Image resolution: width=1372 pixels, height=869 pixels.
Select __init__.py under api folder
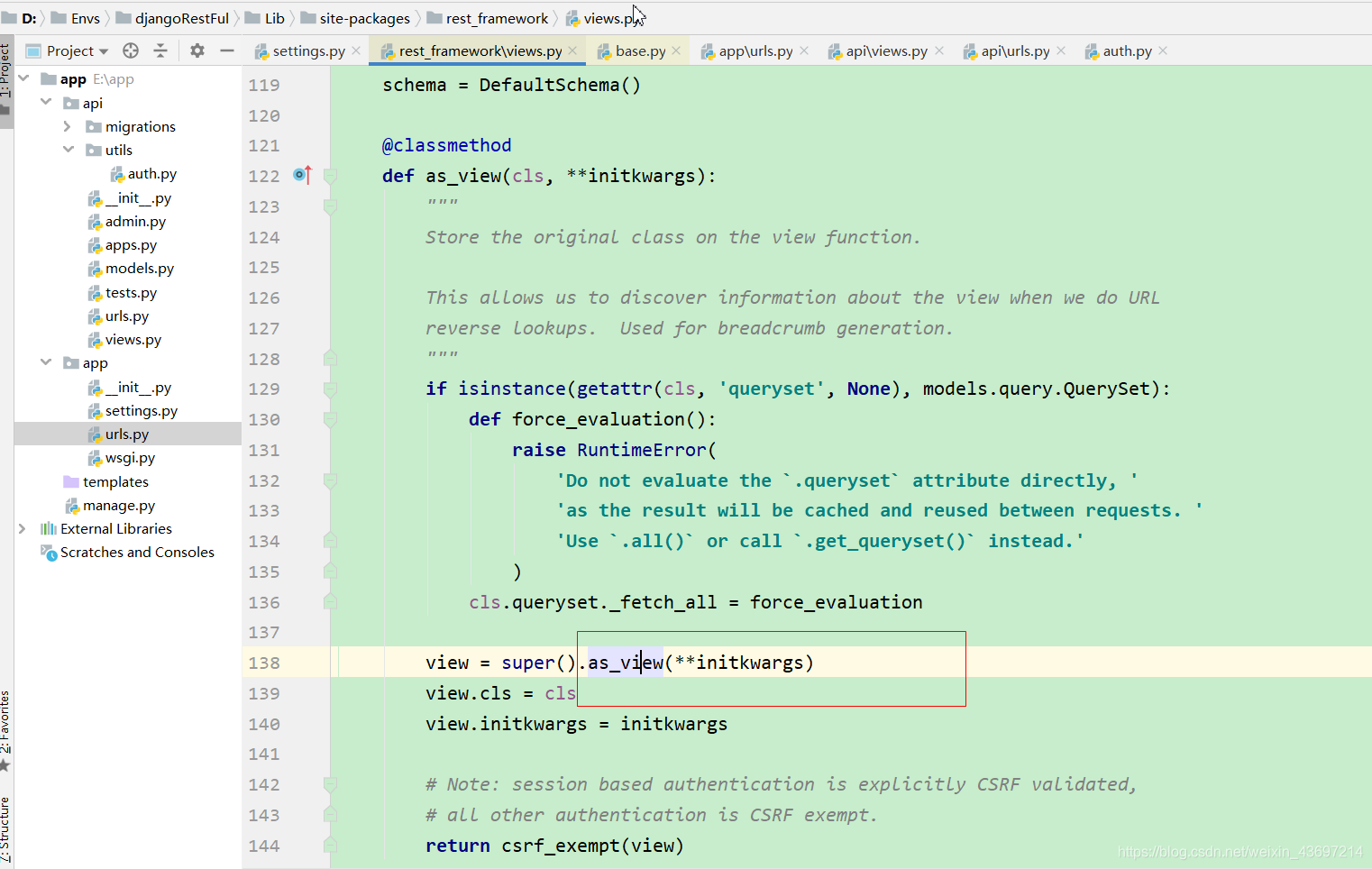coord(129,198)
